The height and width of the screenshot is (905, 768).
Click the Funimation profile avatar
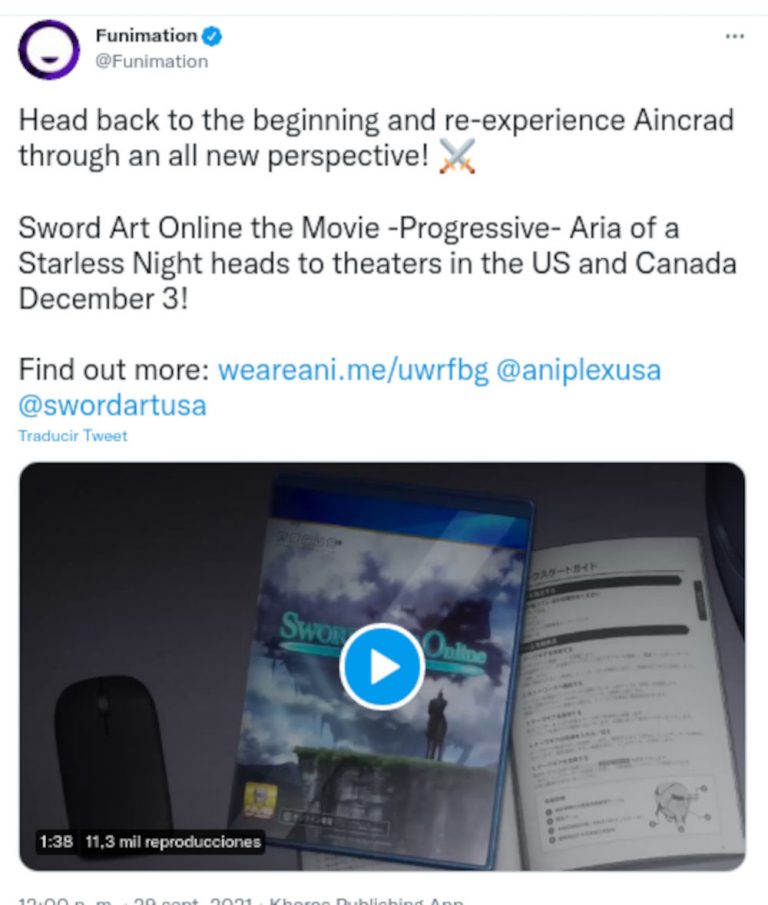(49, 50)
